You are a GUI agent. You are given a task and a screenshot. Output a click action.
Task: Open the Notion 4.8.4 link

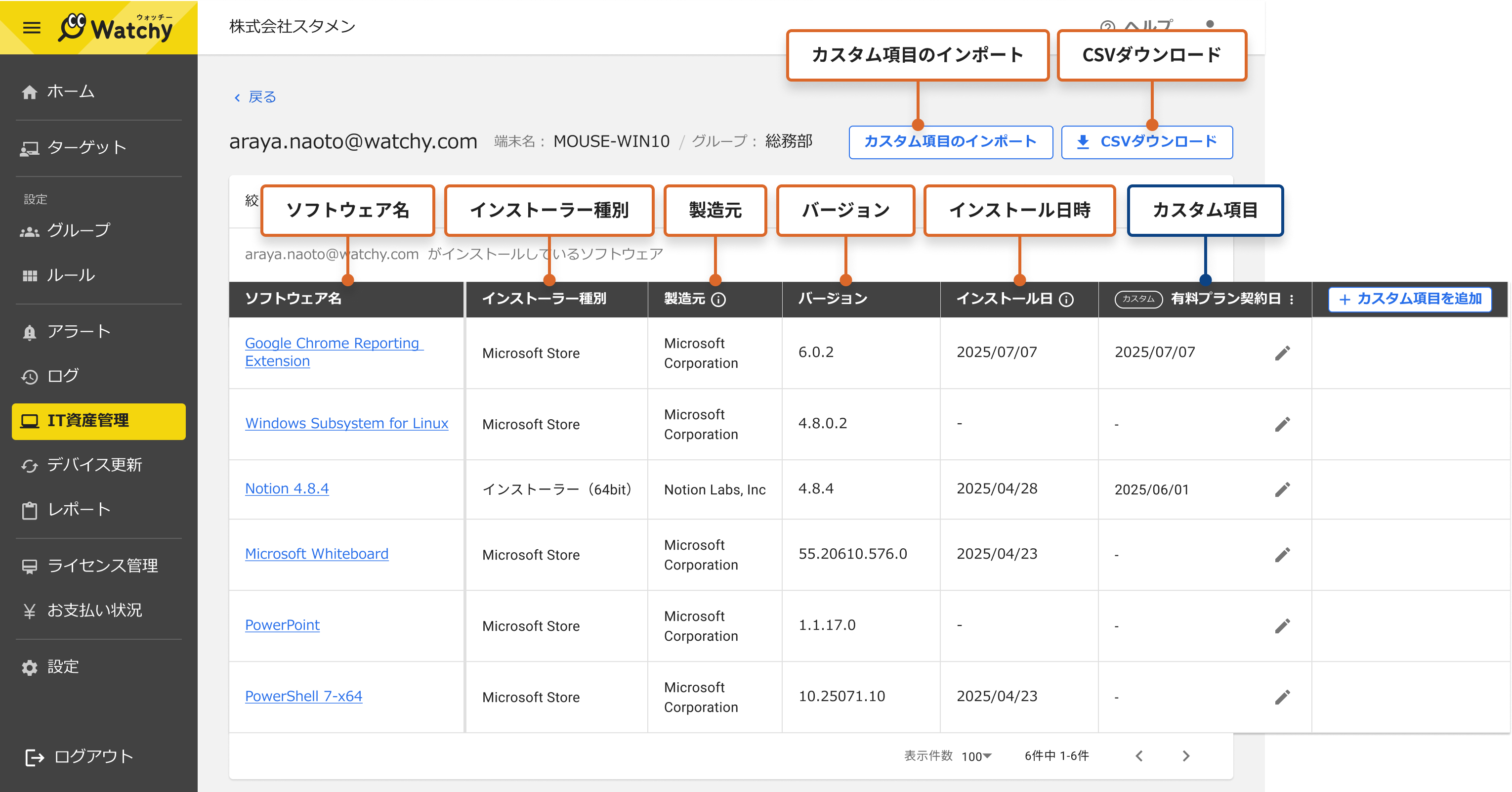click(287, 488)
